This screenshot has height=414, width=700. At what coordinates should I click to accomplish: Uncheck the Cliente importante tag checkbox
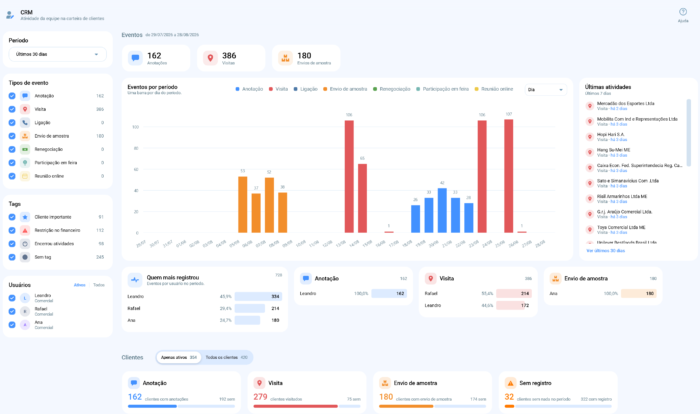tap(12, 217)
